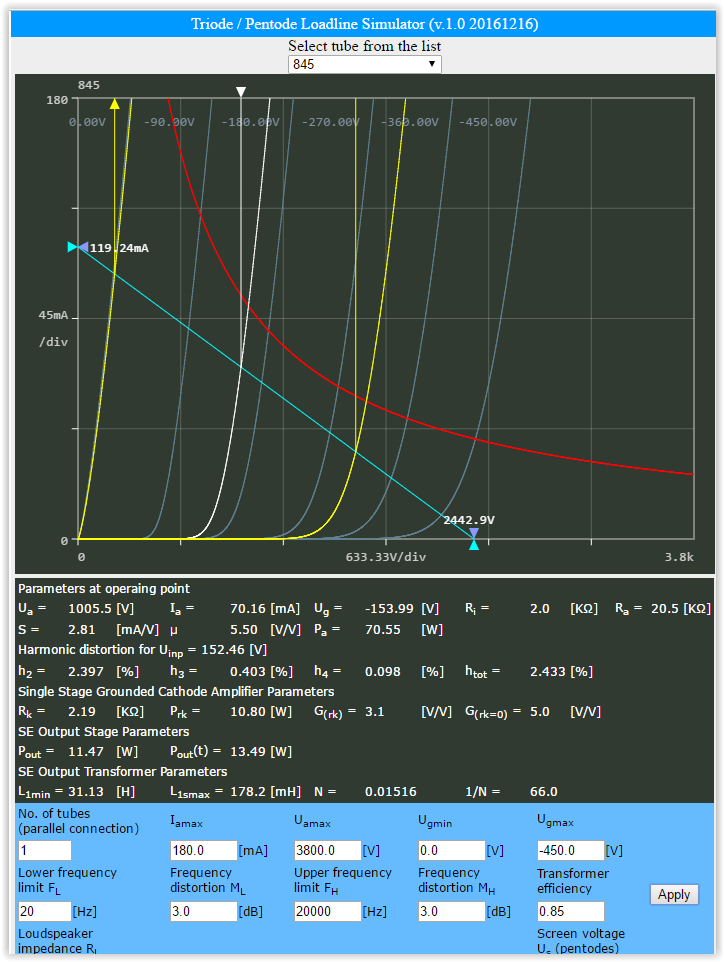Click the -360.00V grid curve label
Viewport: 724px width, 962px height.
click(410, 122)
